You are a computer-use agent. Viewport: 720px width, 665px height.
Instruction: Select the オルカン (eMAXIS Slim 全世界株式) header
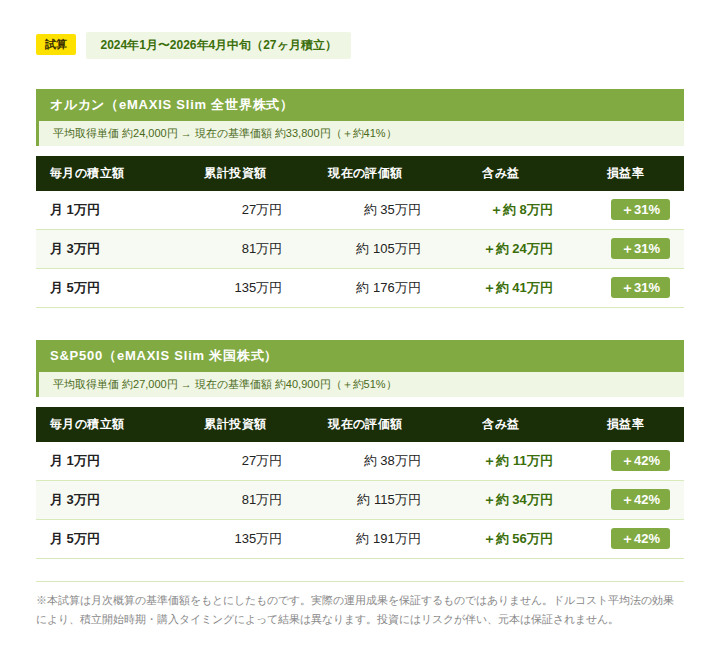(169, 105)
